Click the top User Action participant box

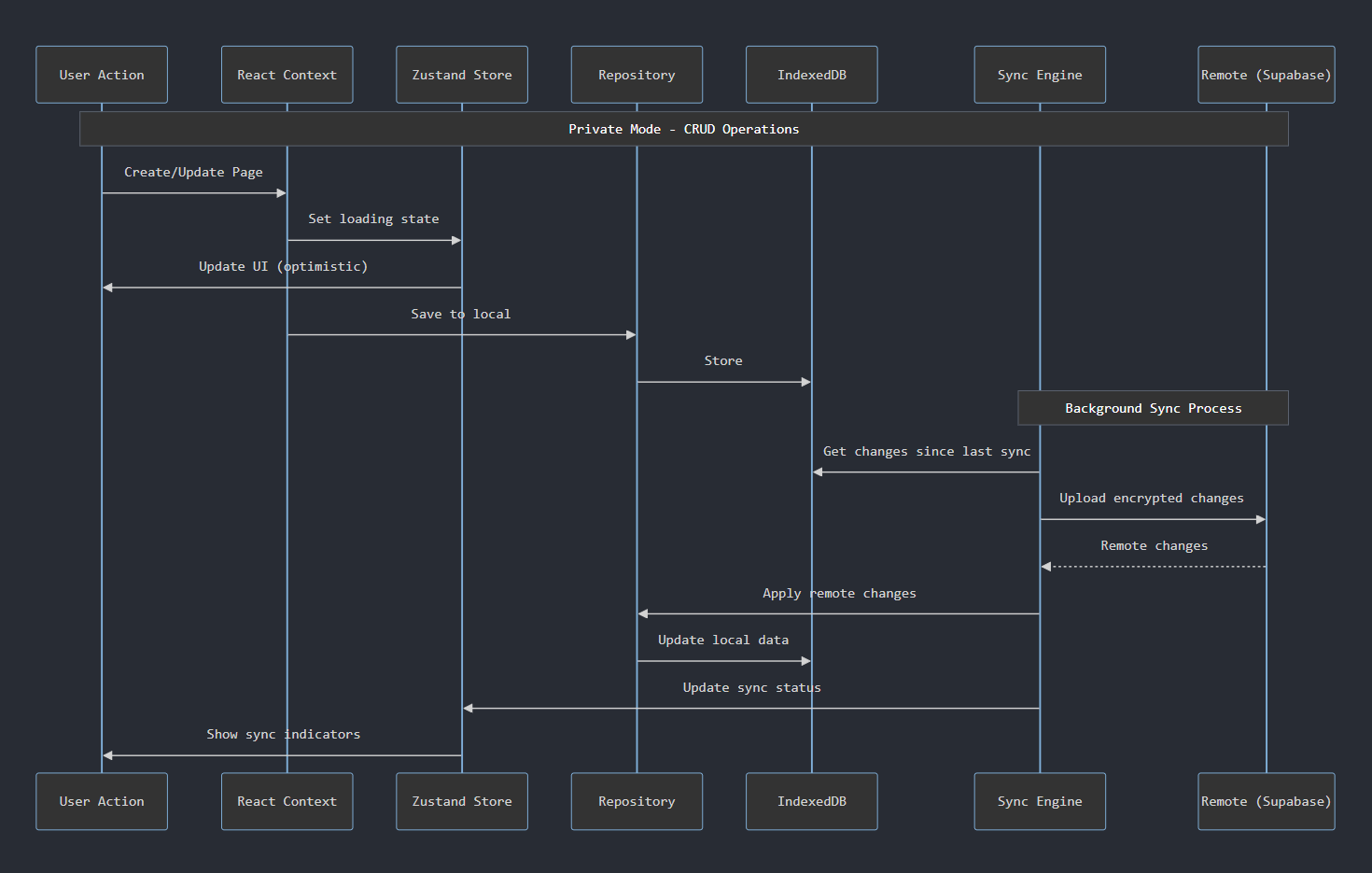(102, 75)
